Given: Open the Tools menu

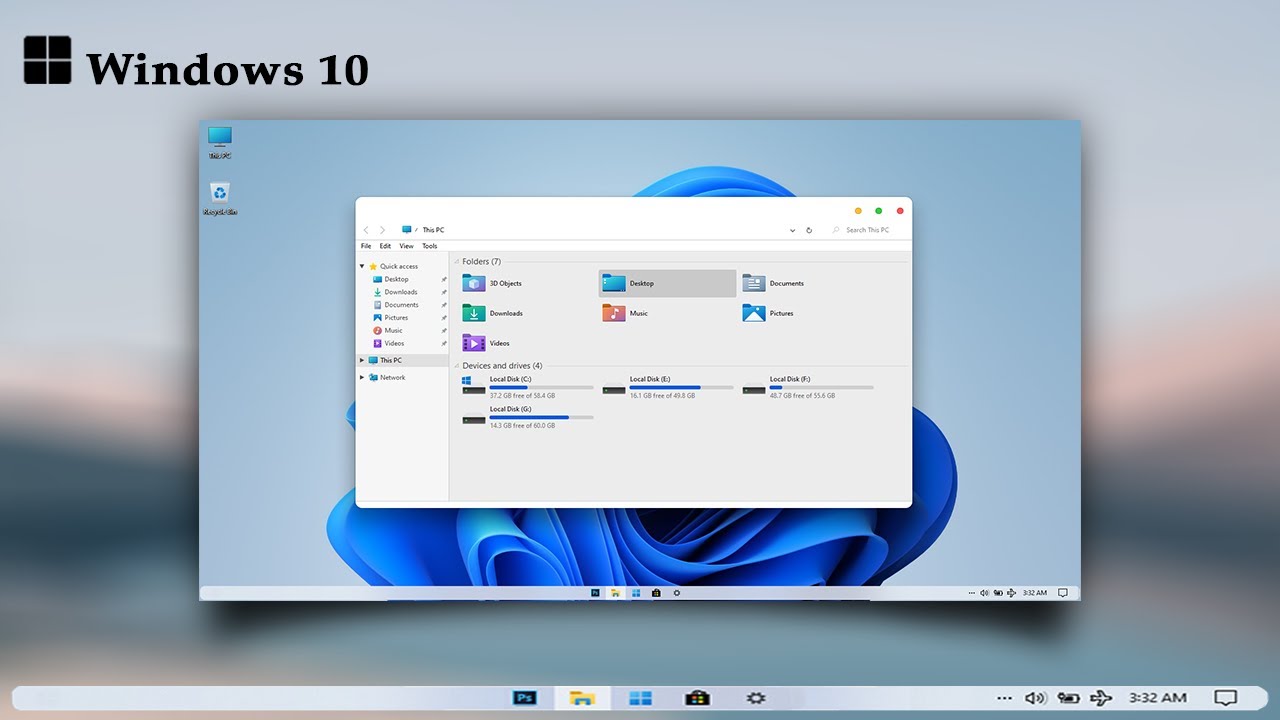Looking at the screenshot, I should coord(430,246).
